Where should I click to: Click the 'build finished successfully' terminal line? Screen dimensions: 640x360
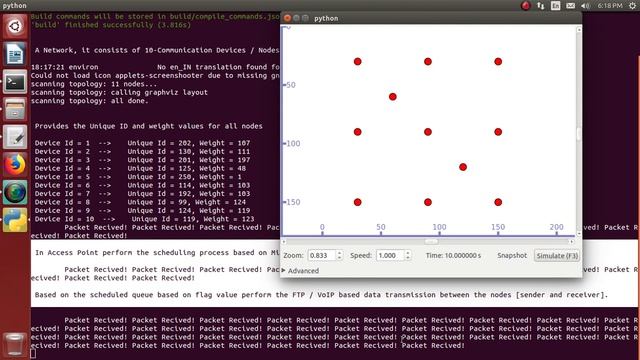pyautogui.click(x=111, y=25)
